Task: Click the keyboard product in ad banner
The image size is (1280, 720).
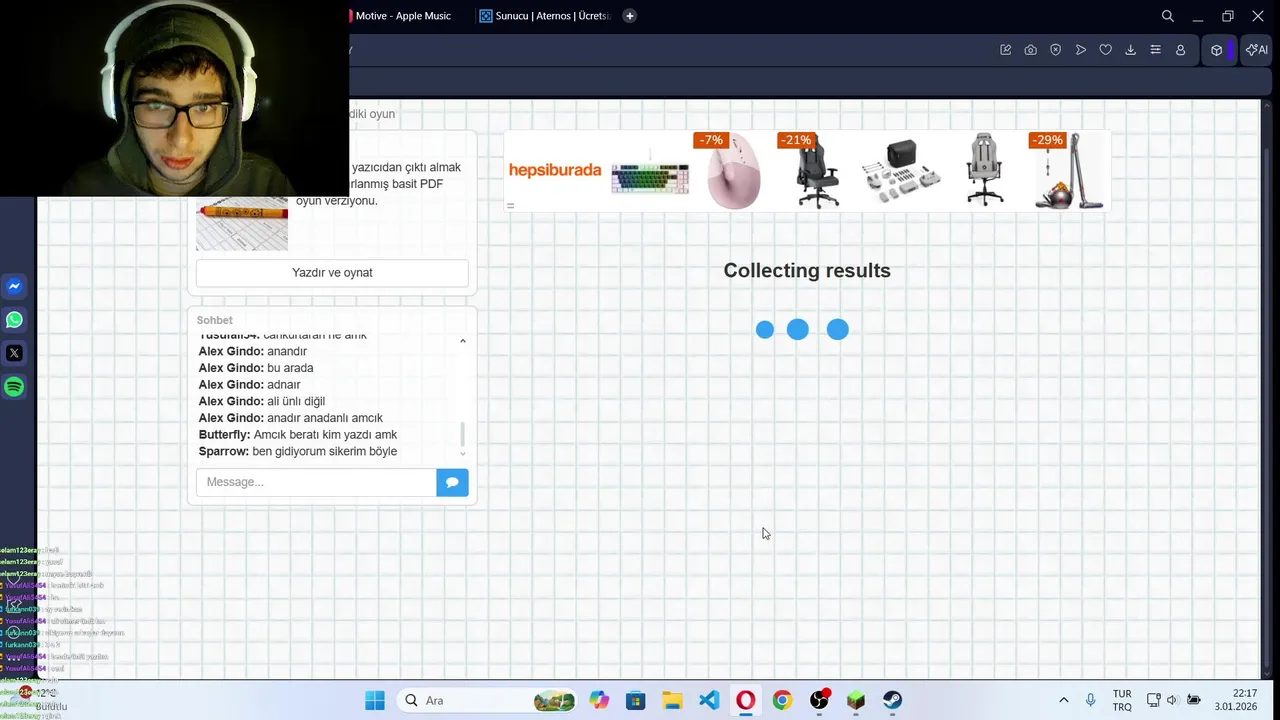Action: (x=650, y=177)
